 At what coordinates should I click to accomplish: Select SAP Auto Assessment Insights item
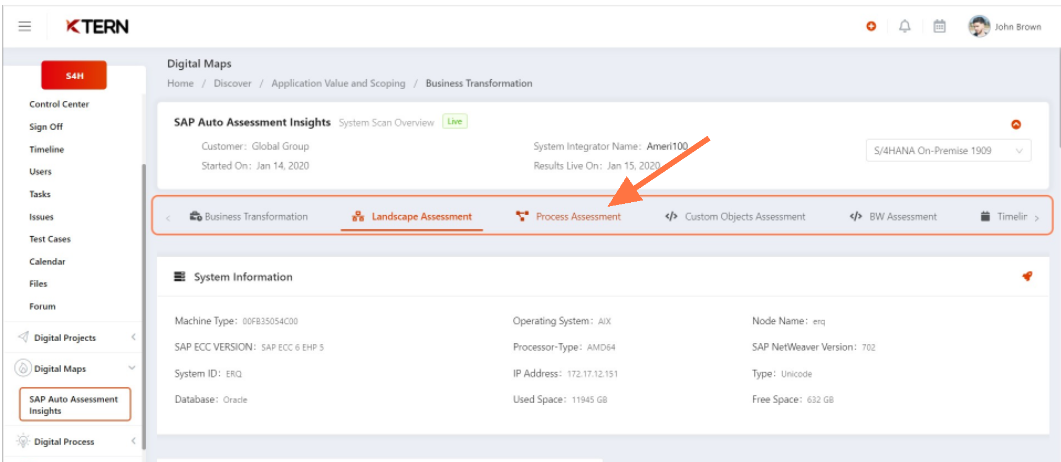point(74,405)
